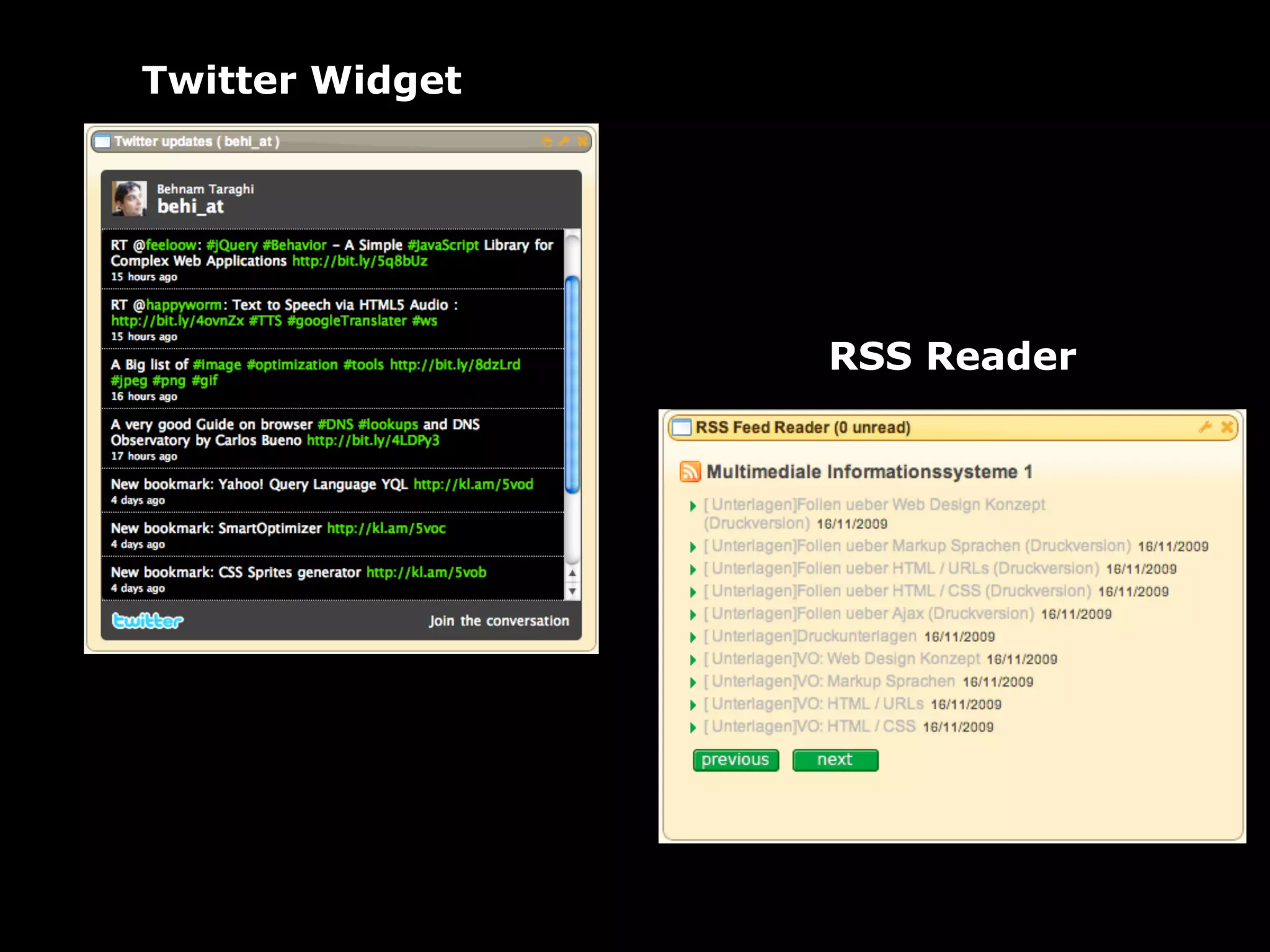Click the orange RSS feed icon beside Multimediale Informationssysteme
Image resolution: width=1270 pixels, height=952 pixels.
[x=690, y=472]
